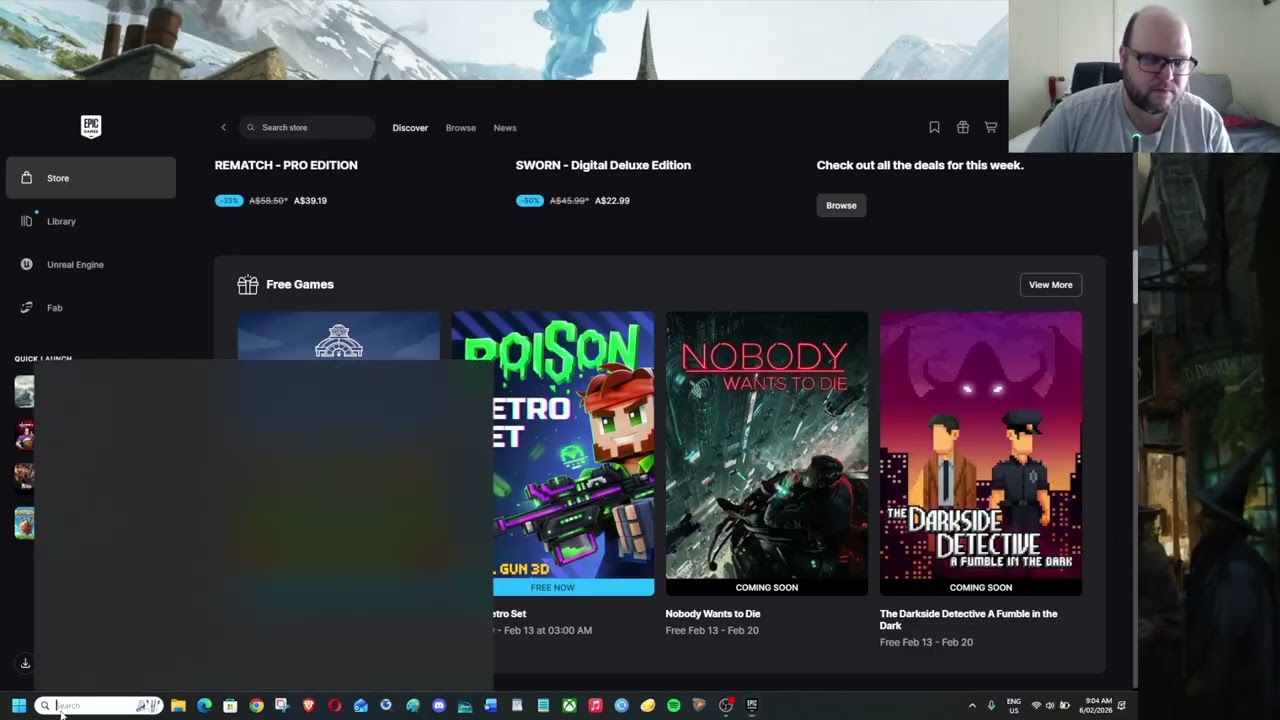Open the ENG US language switcher
This screenshot has width=1280, height=720.
click(x=1014, y=706)
